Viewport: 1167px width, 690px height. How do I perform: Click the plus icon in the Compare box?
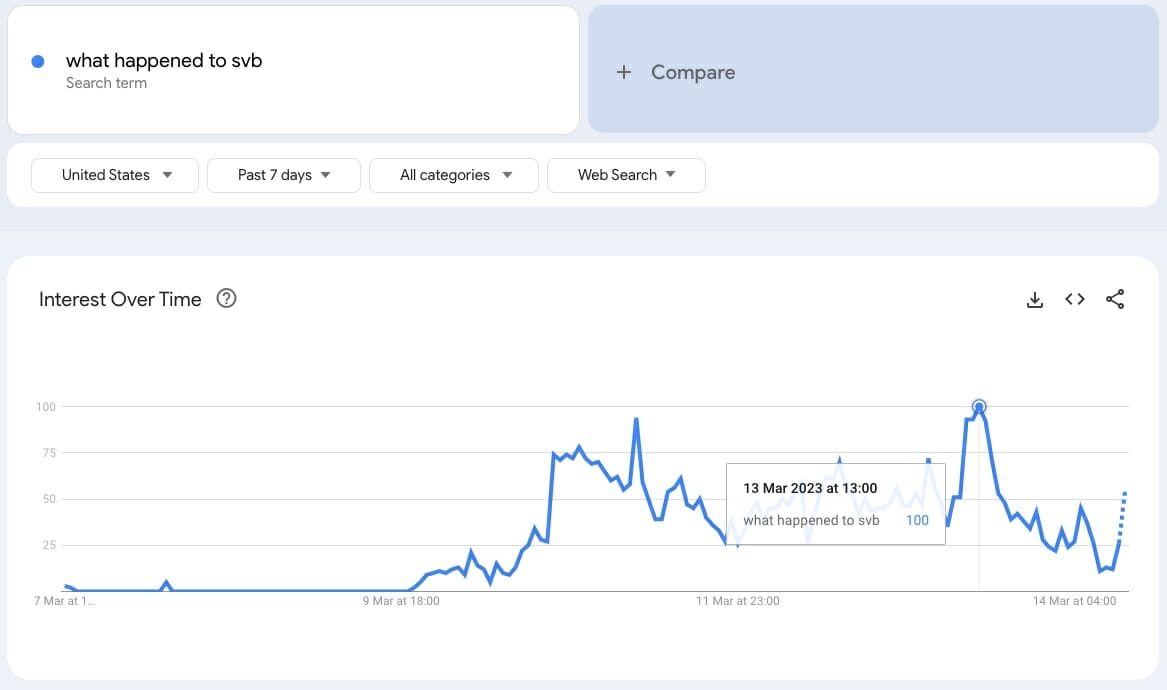tap(624, 72)
